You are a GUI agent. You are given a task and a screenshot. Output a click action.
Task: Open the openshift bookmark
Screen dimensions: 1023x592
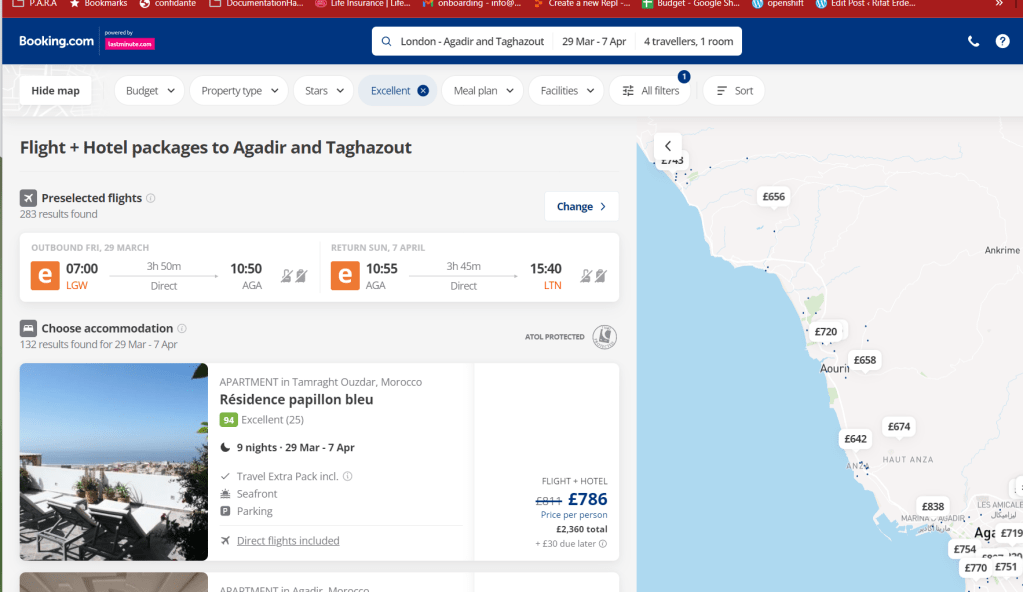click(778, 3)
